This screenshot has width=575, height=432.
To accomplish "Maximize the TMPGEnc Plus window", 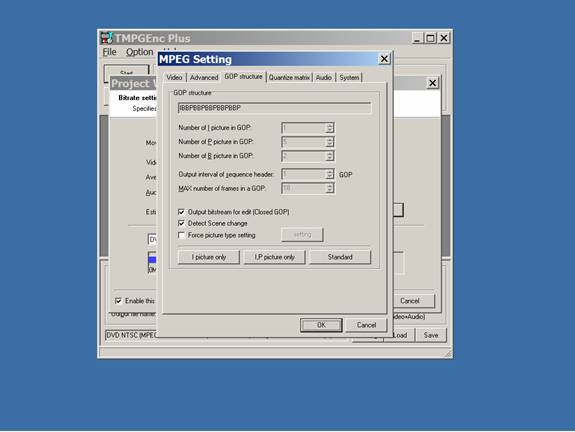I will tap(430, 38).
